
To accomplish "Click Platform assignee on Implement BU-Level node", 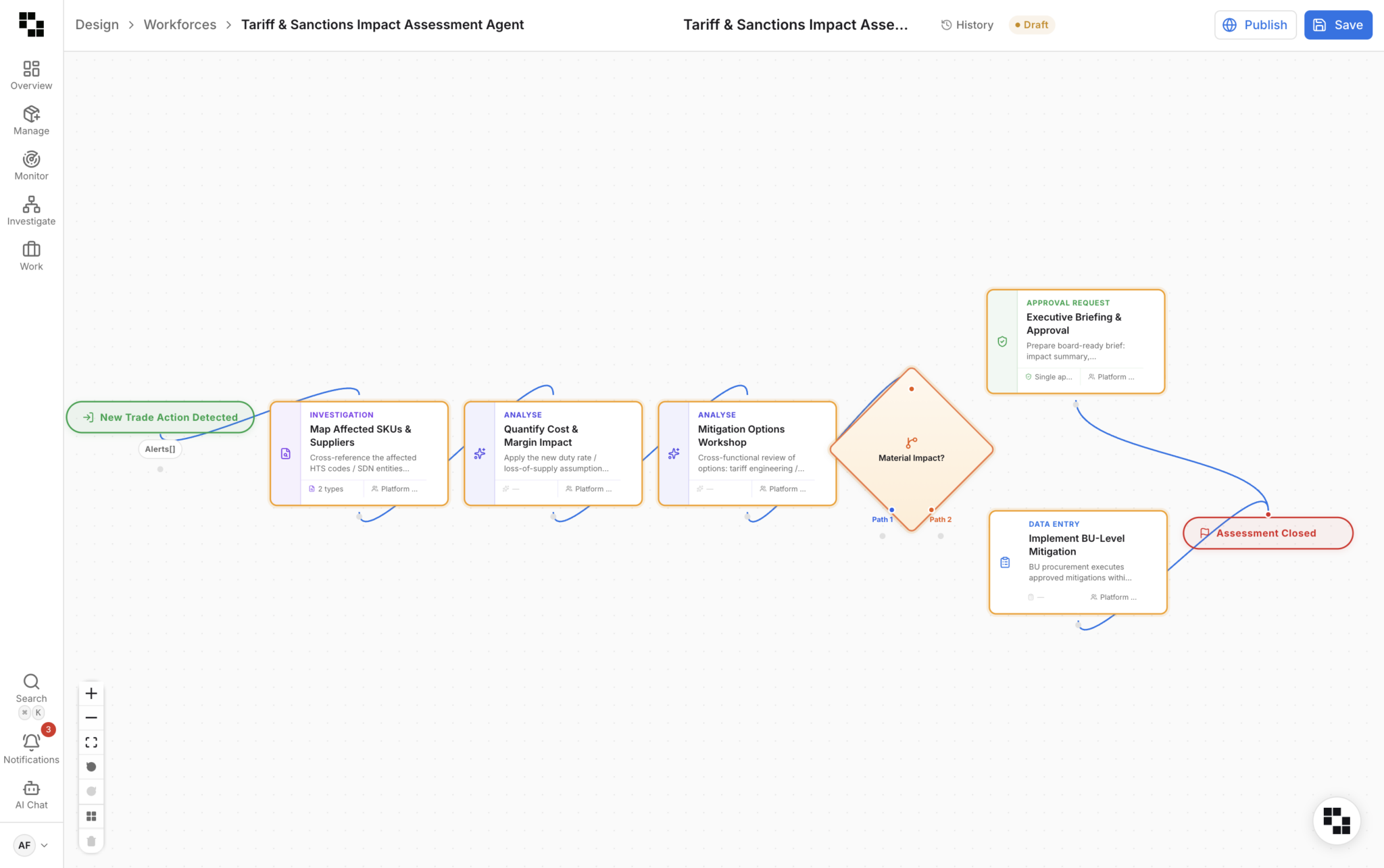I will [x=1114, y=596].
